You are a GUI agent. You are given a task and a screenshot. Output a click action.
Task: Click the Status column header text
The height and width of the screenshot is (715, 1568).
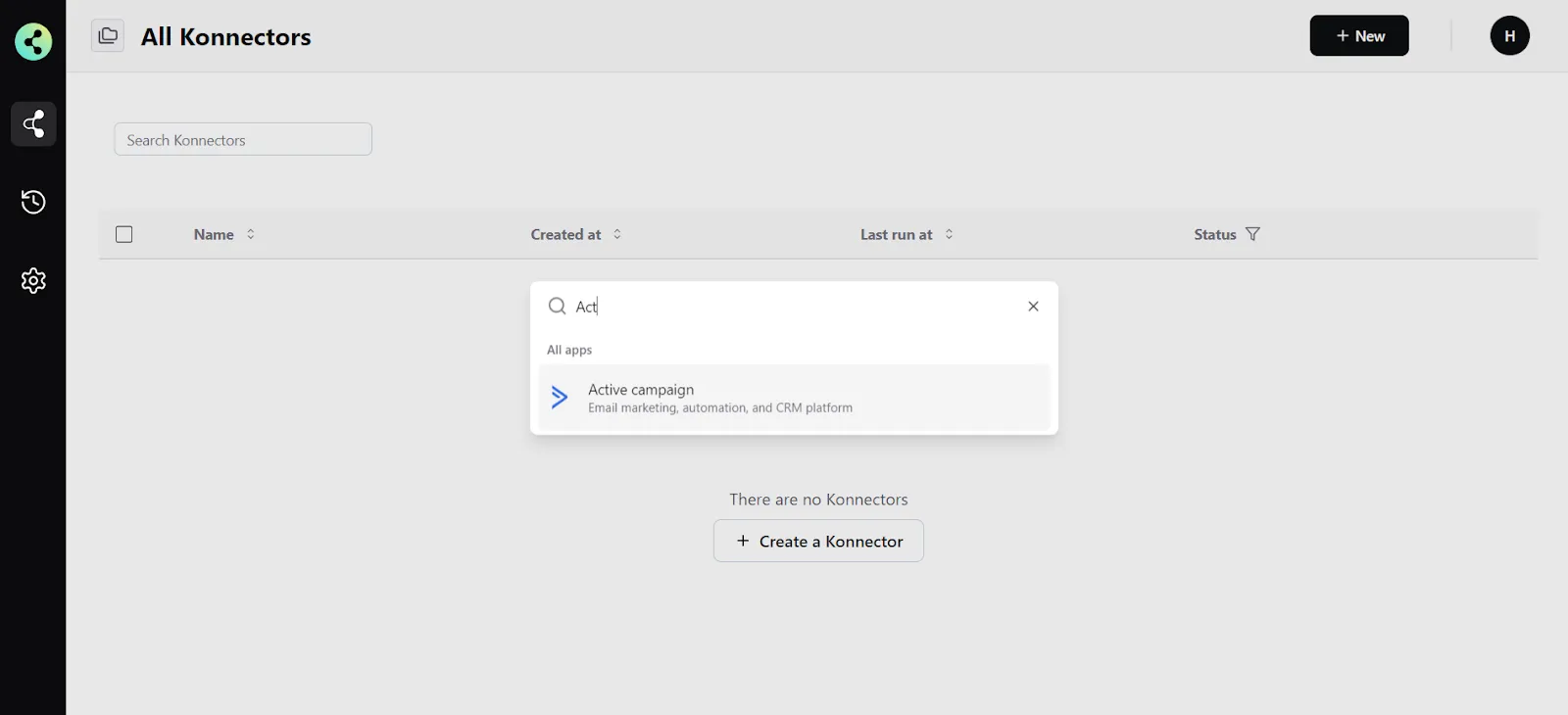point(1215,234)
